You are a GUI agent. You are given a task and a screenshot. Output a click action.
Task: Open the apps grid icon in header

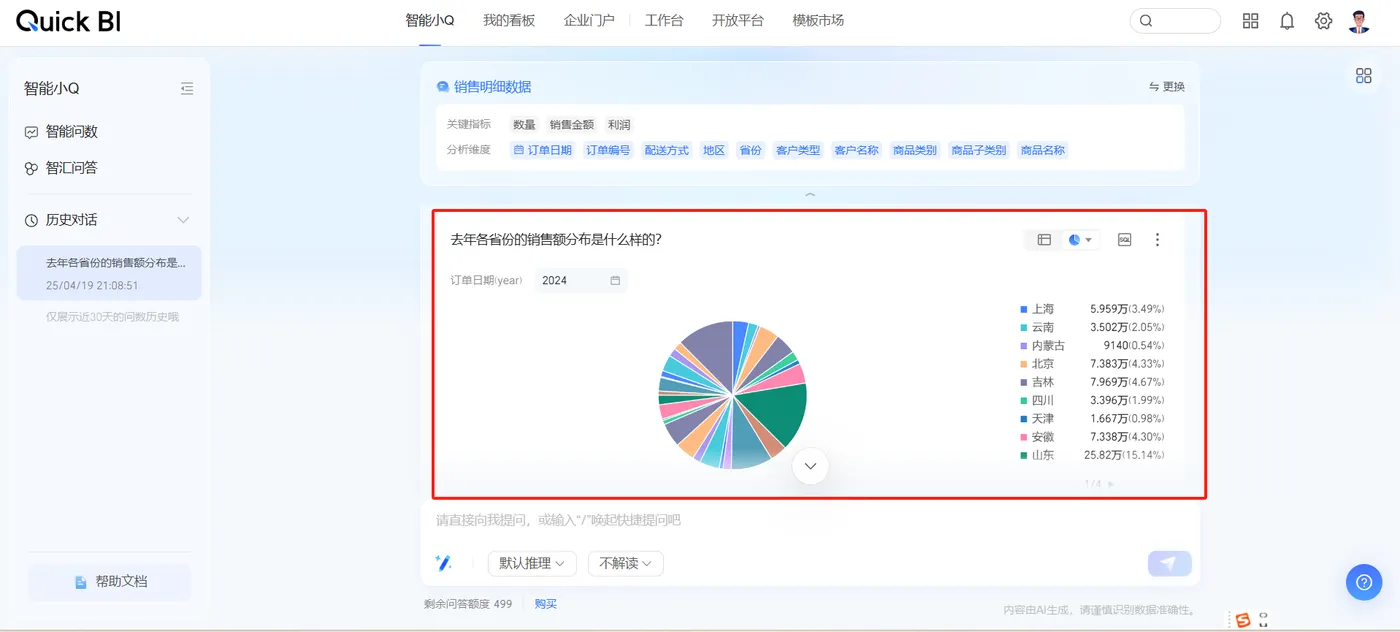tap(1250, 21)
